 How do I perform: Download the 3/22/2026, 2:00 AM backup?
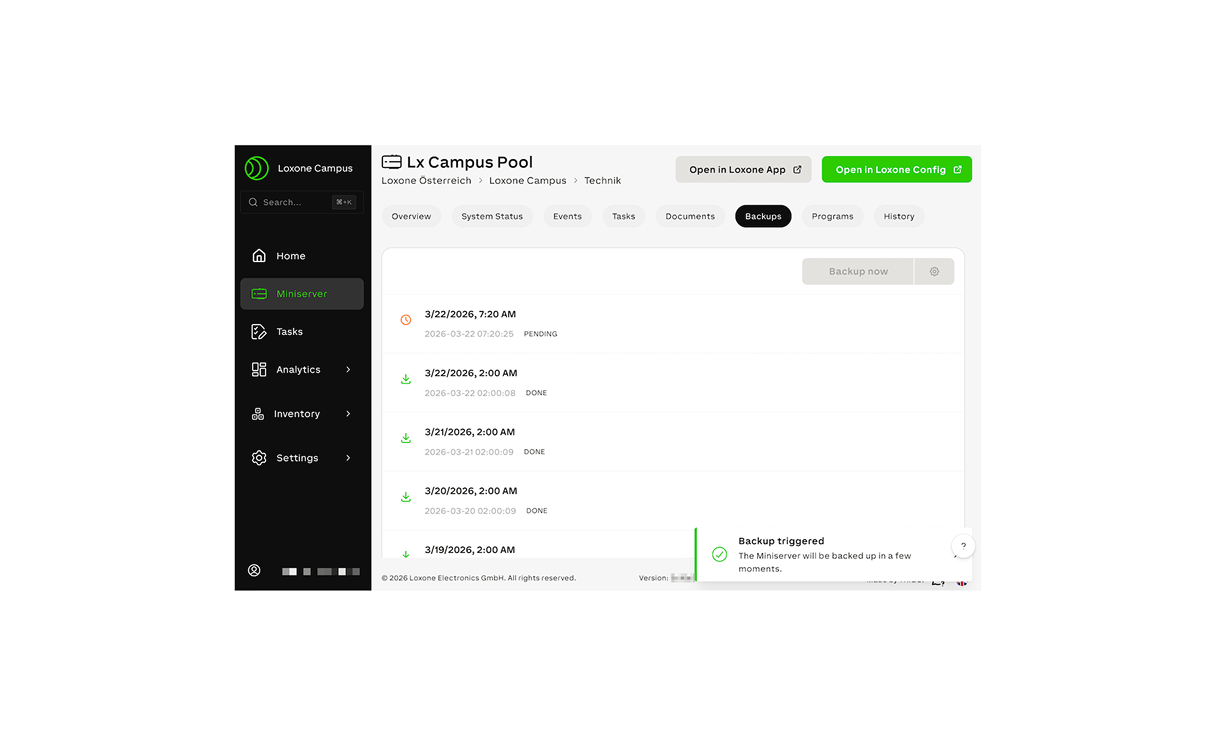[406, 379]
